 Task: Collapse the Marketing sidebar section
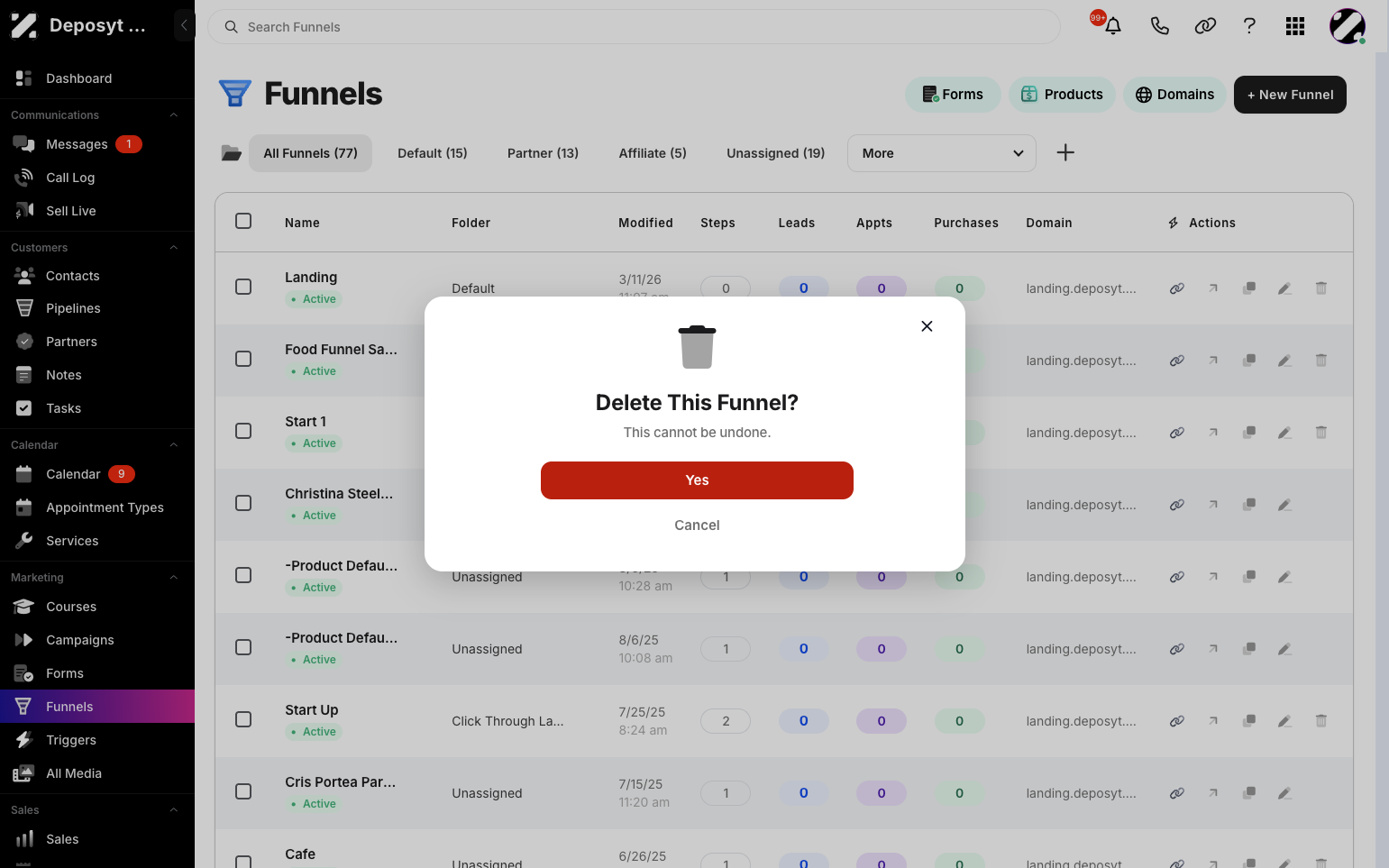coord(174,578)
